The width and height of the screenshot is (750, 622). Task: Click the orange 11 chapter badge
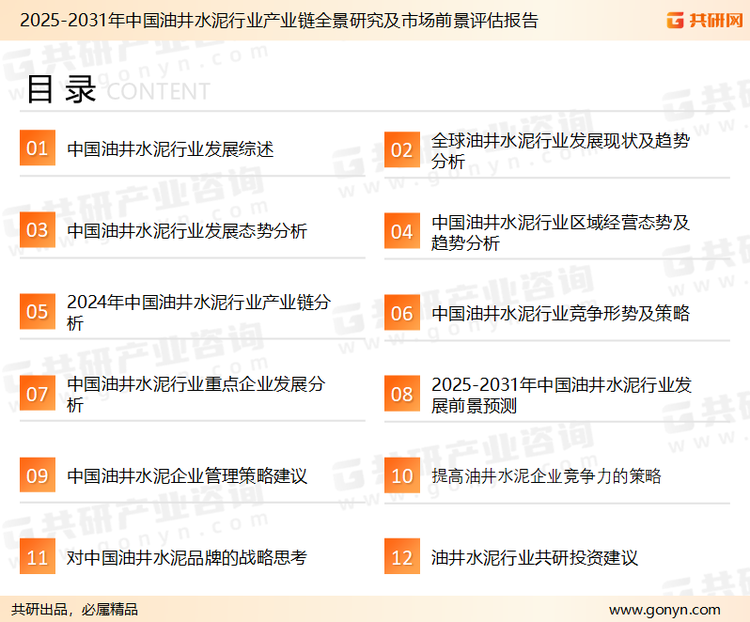click(37, 557)
